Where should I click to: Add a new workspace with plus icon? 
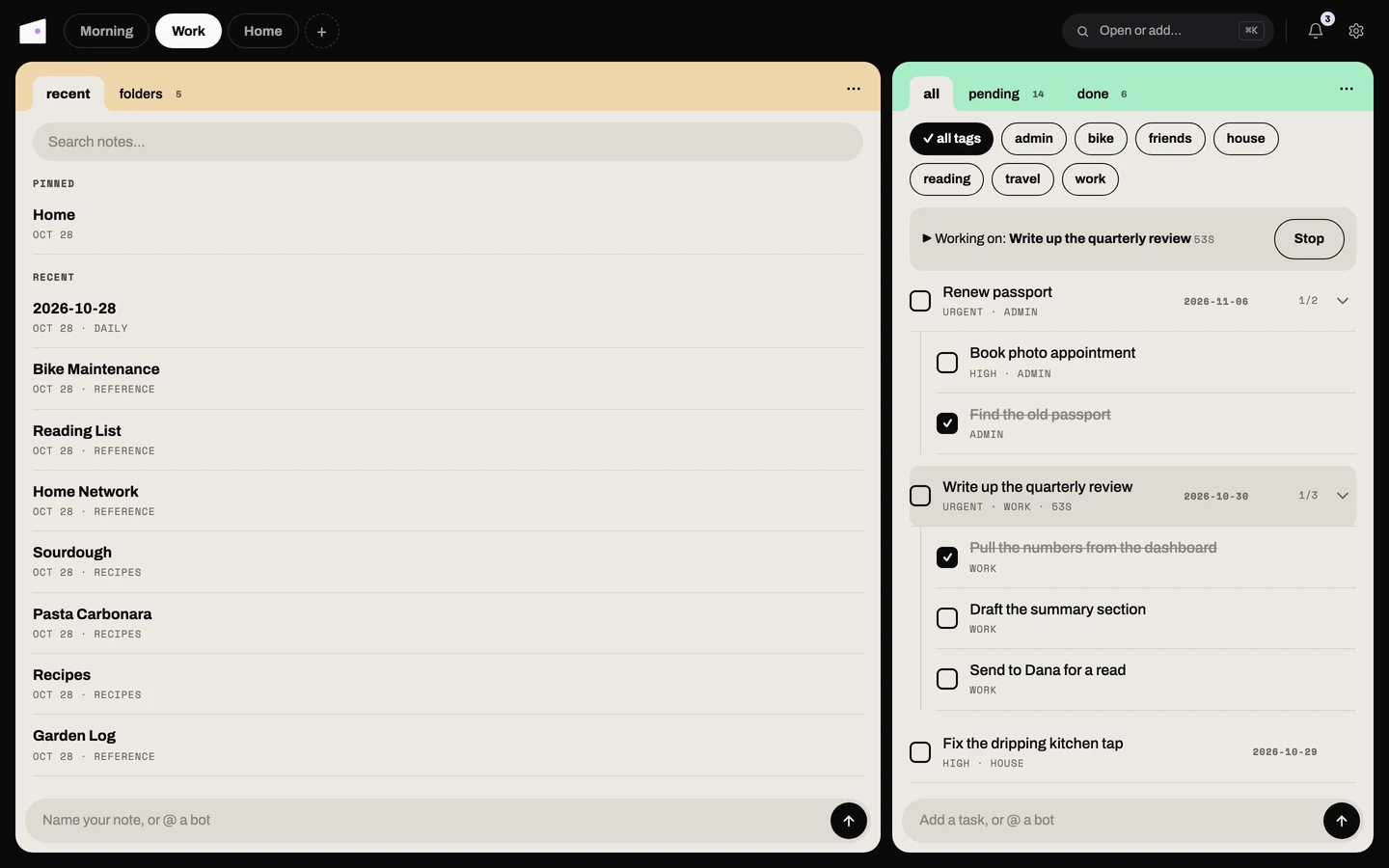(322, 31)
